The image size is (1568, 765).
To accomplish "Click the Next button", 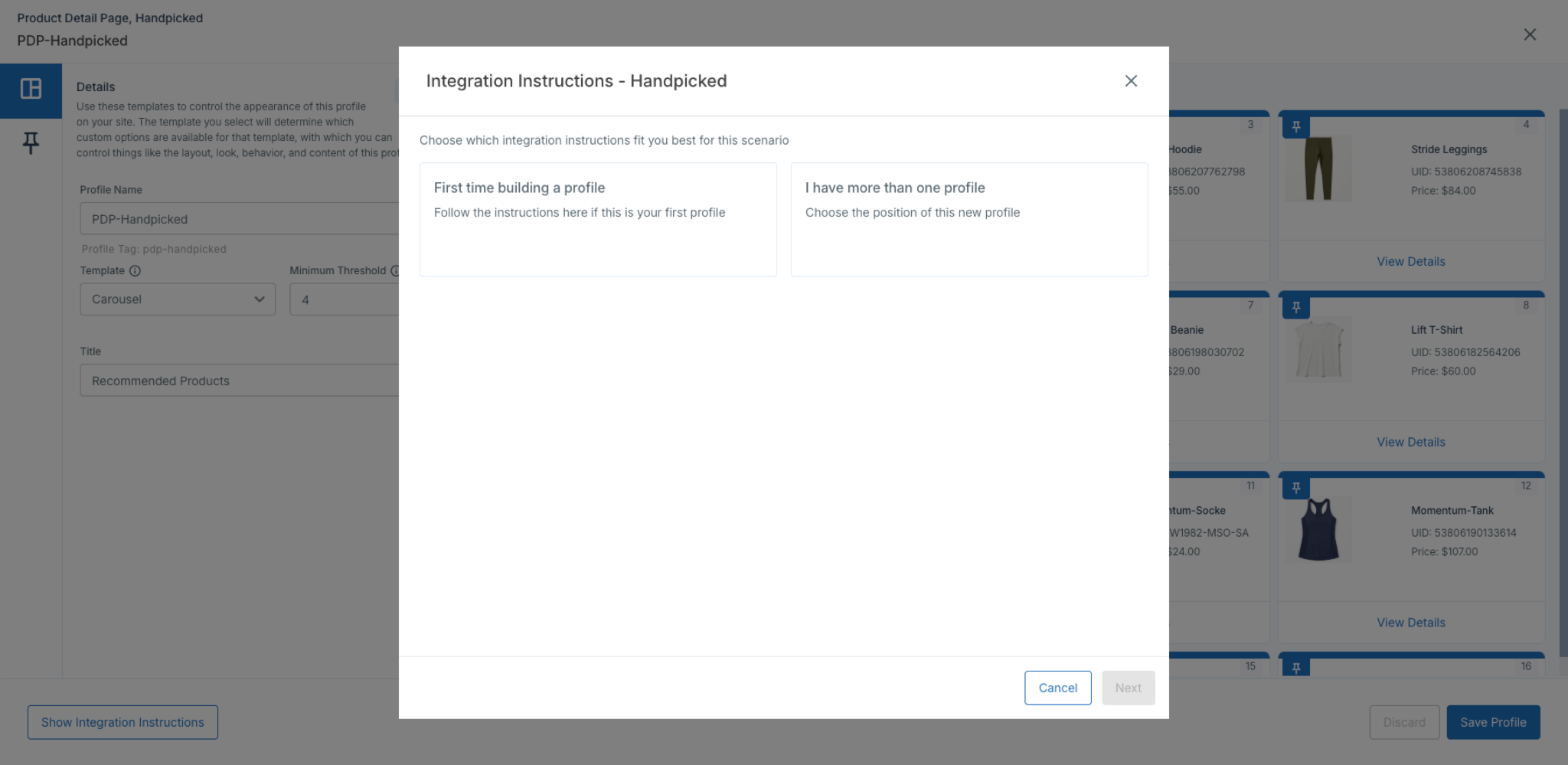I will point(1129,688).
